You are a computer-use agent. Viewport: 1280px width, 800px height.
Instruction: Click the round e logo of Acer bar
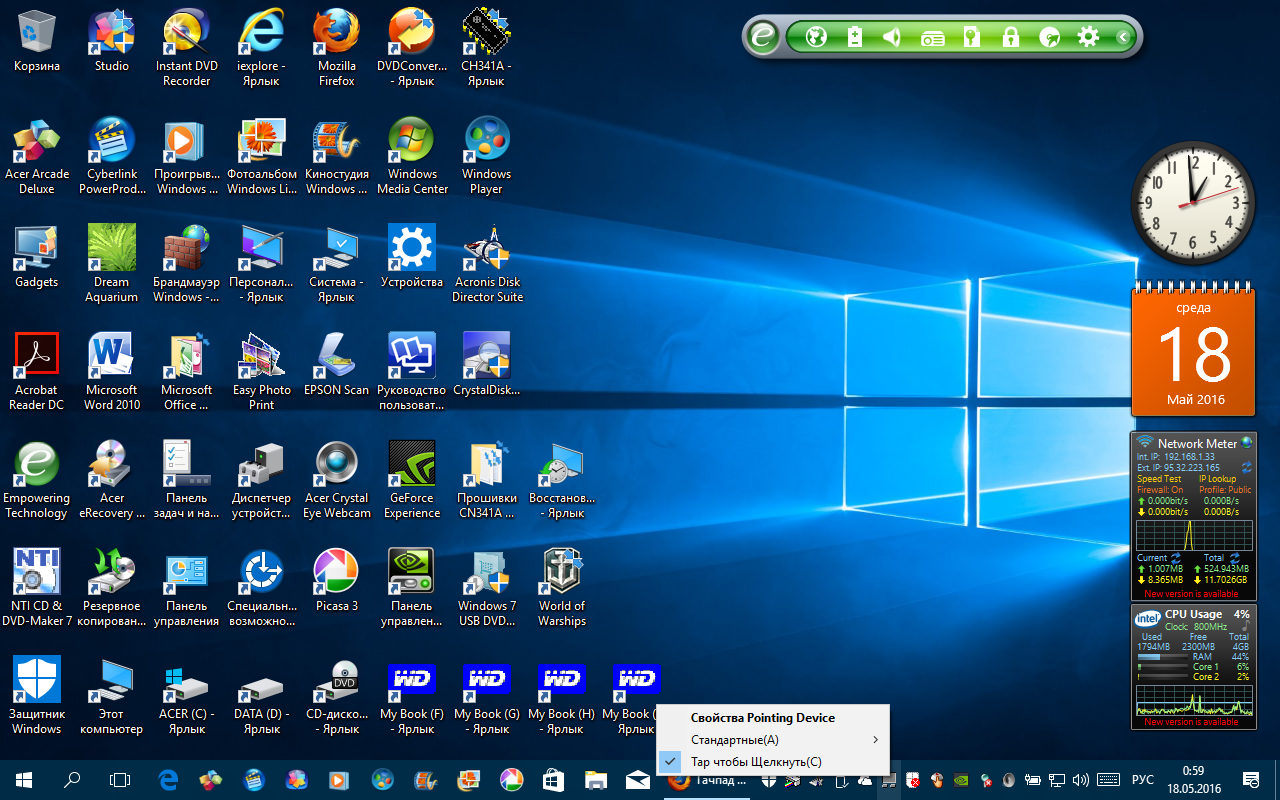click(762, 37)
